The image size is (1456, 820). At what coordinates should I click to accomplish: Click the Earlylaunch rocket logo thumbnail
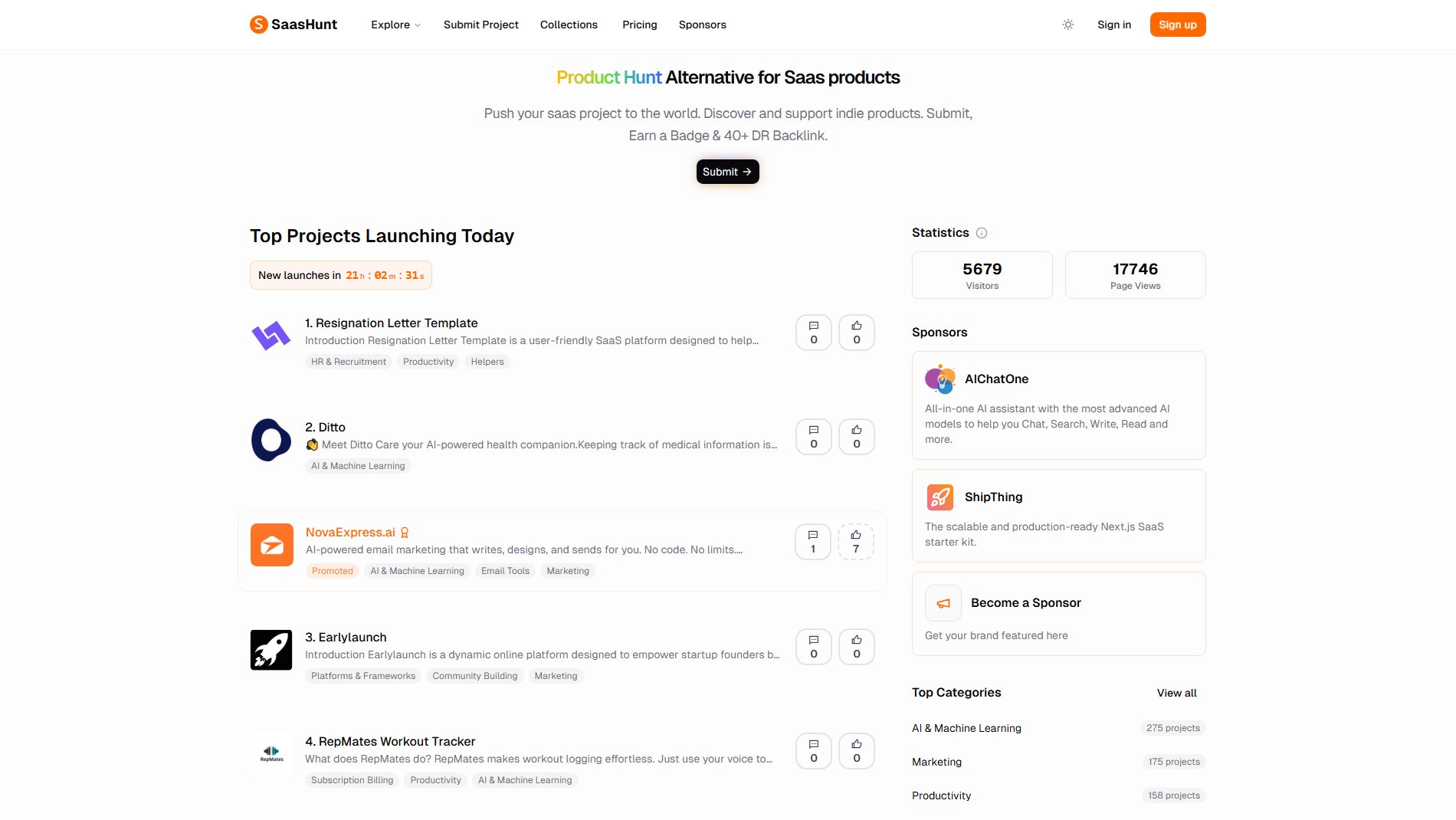click(271, 650)
